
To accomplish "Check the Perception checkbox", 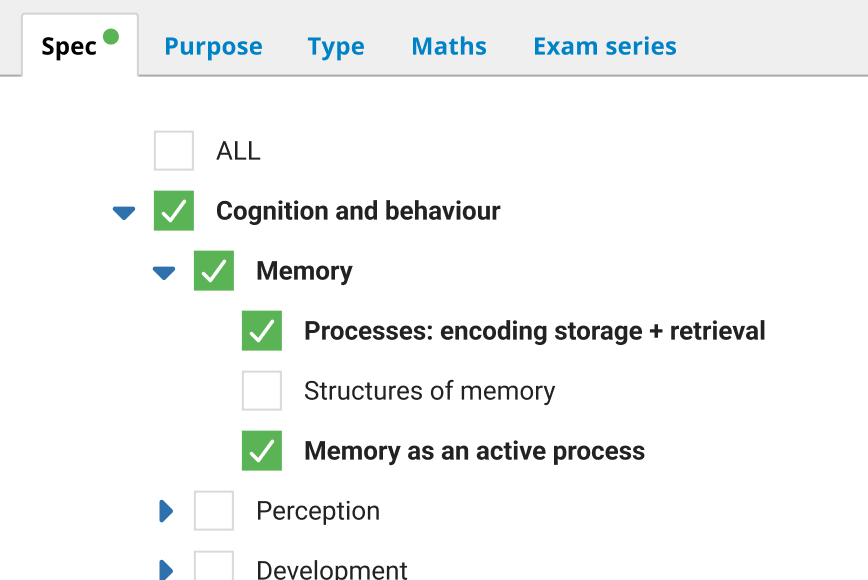I will (214, 511).
